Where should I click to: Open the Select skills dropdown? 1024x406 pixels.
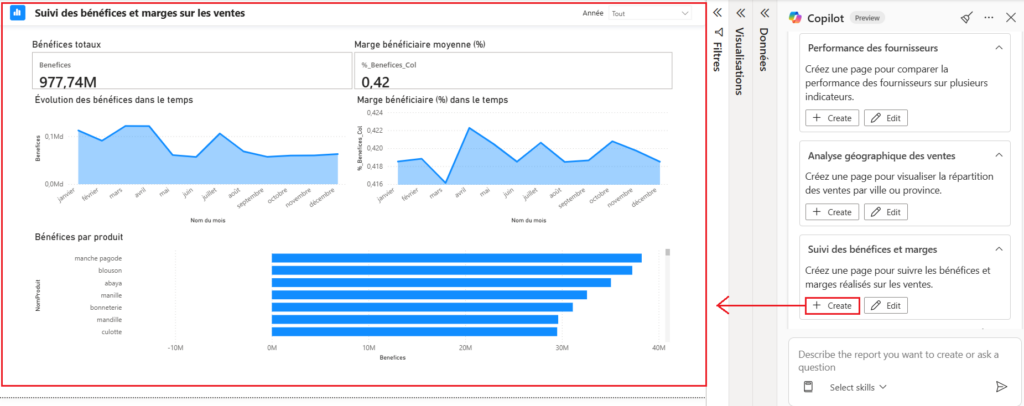tap(859, 387)
